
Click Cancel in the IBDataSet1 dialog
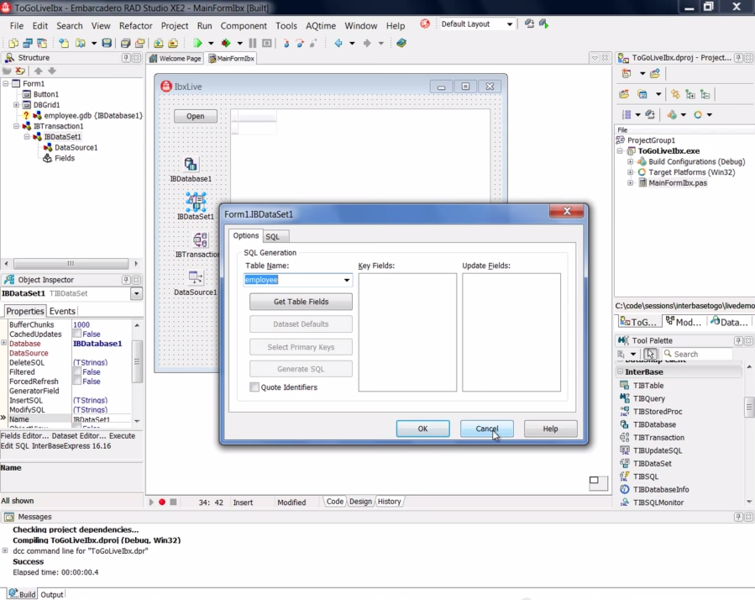(x=487, y=429)
